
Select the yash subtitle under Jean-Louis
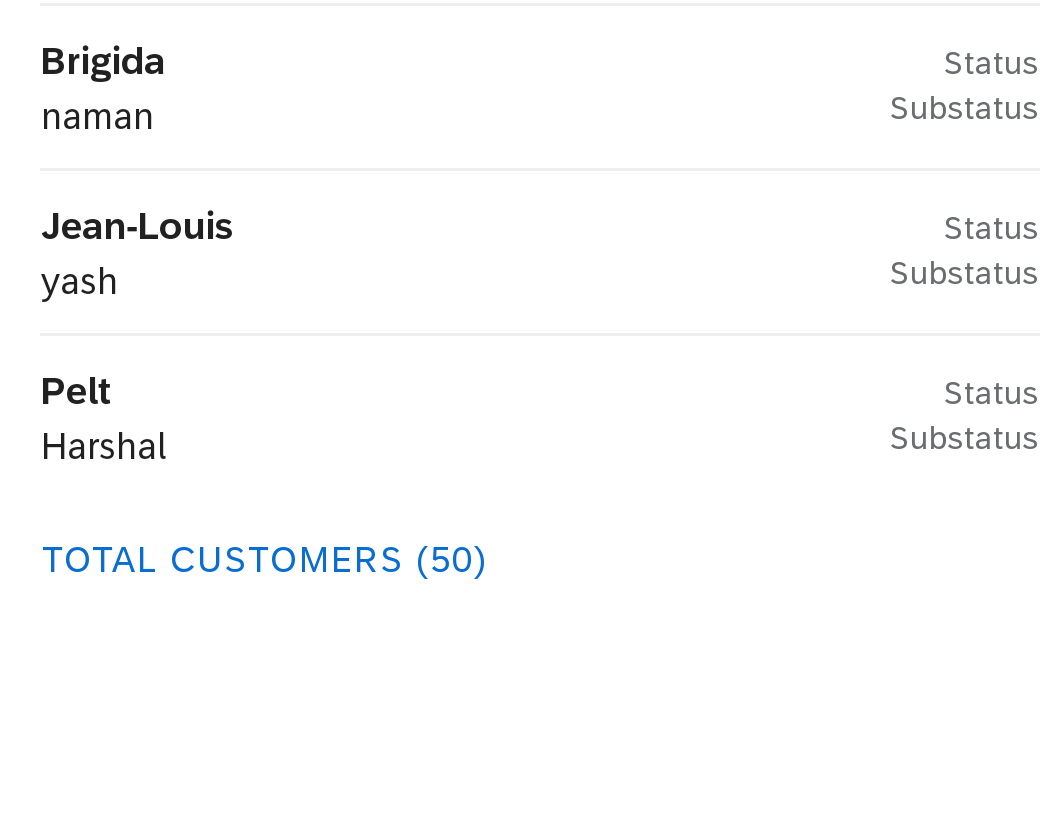79,281
